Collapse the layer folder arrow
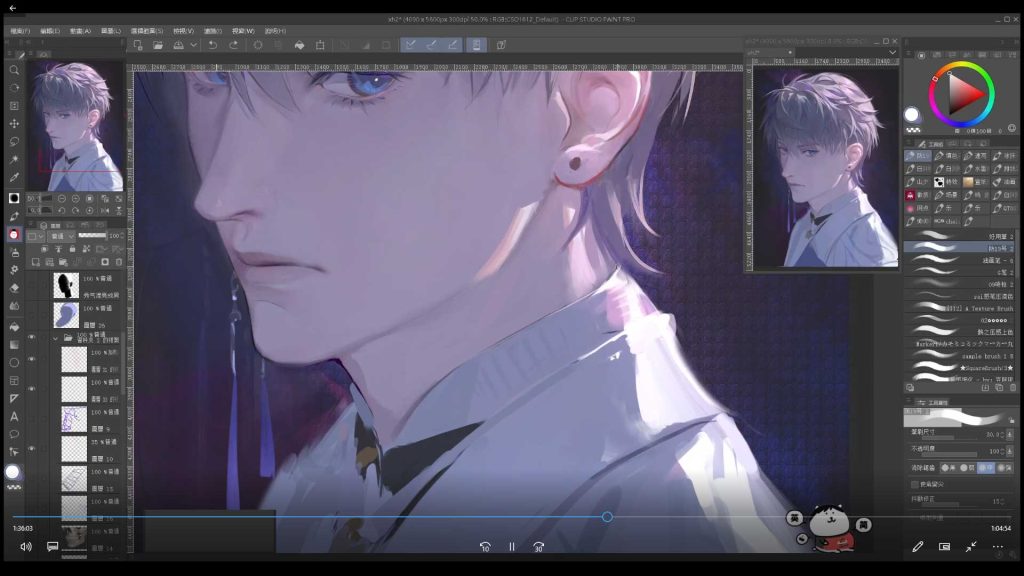1024x576 pixels. [x=56, y=338]
